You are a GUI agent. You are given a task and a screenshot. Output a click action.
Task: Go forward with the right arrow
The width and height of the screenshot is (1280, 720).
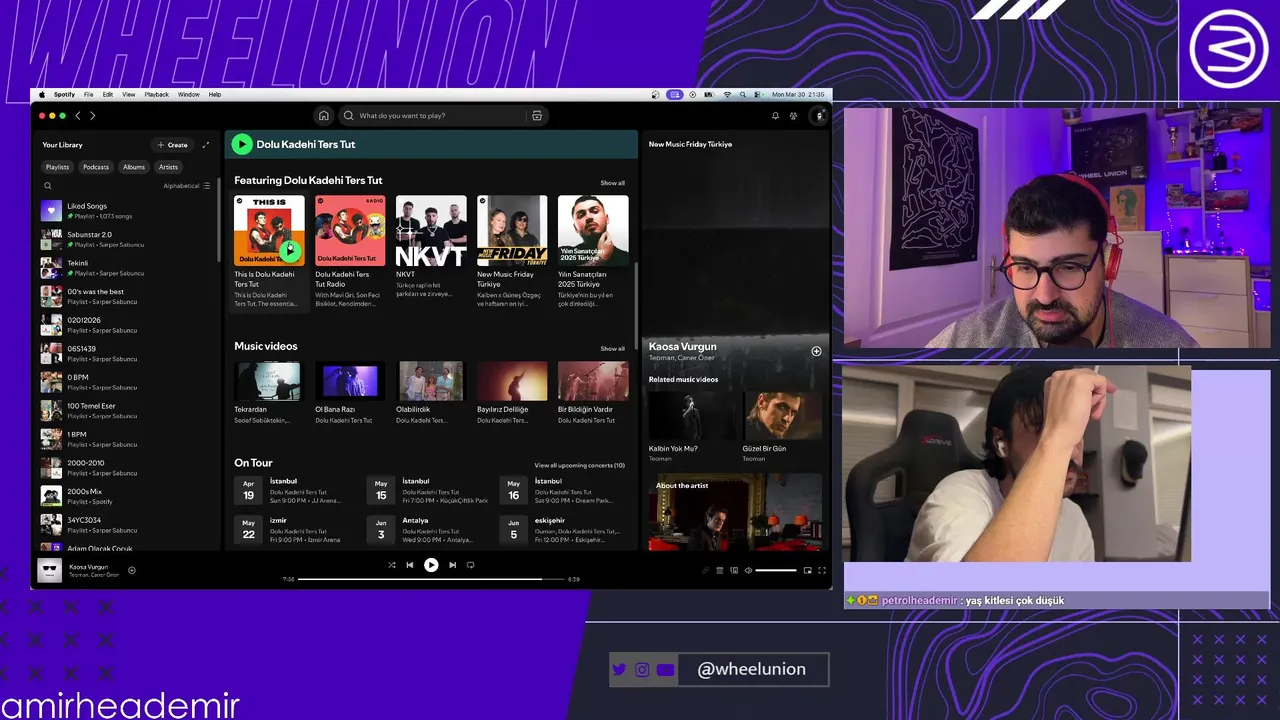(x=92, y=116)
